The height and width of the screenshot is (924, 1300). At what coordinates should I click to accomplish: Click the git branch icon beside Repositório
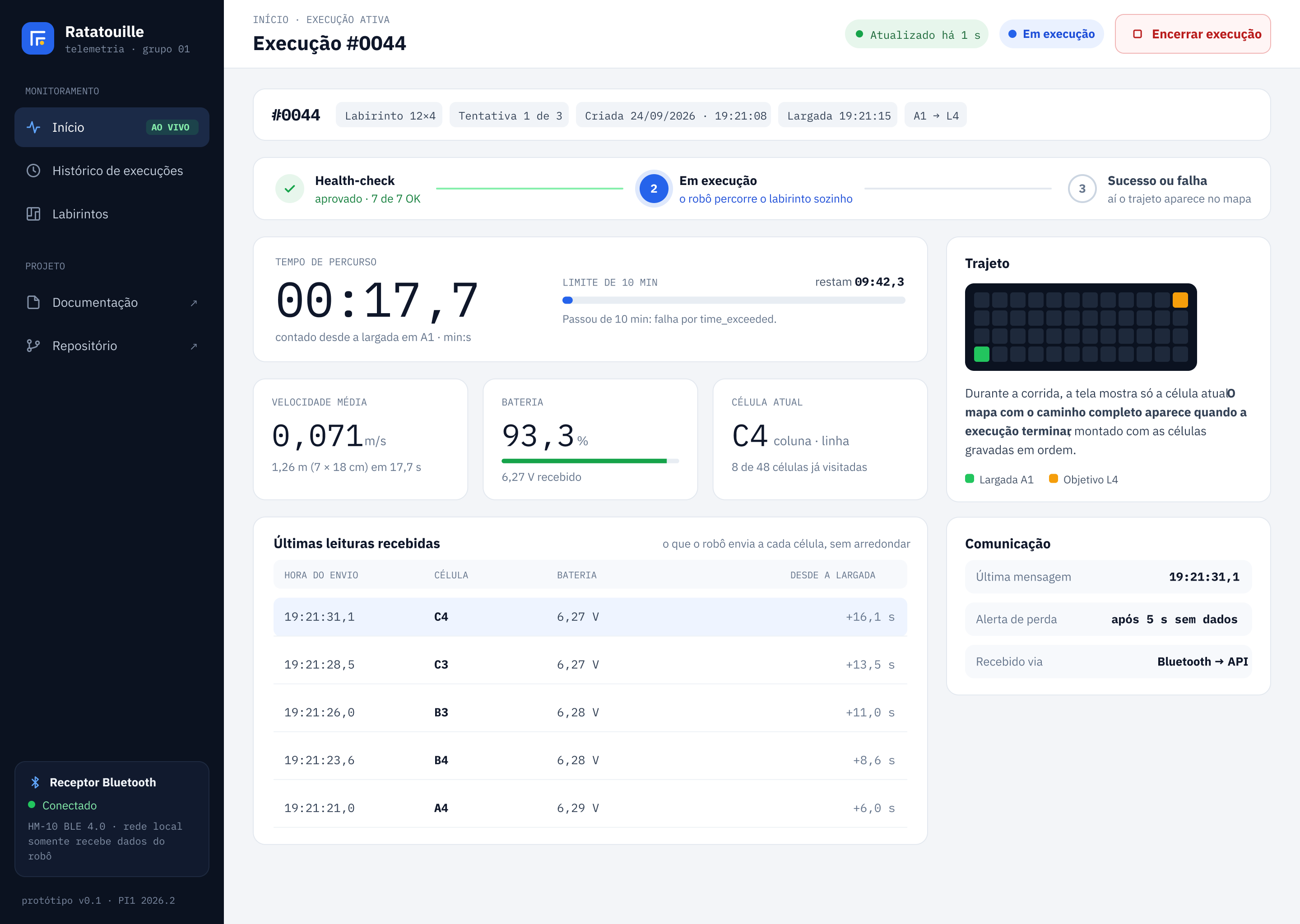pyautogui.click(x=33, y=346)
